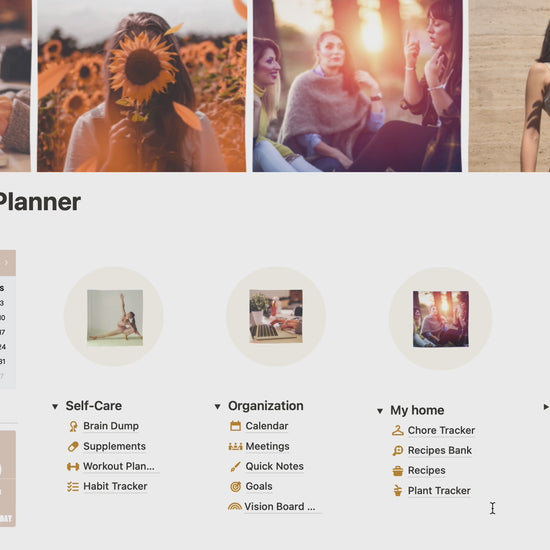Click the yoga pose thumbnail image

115,318
